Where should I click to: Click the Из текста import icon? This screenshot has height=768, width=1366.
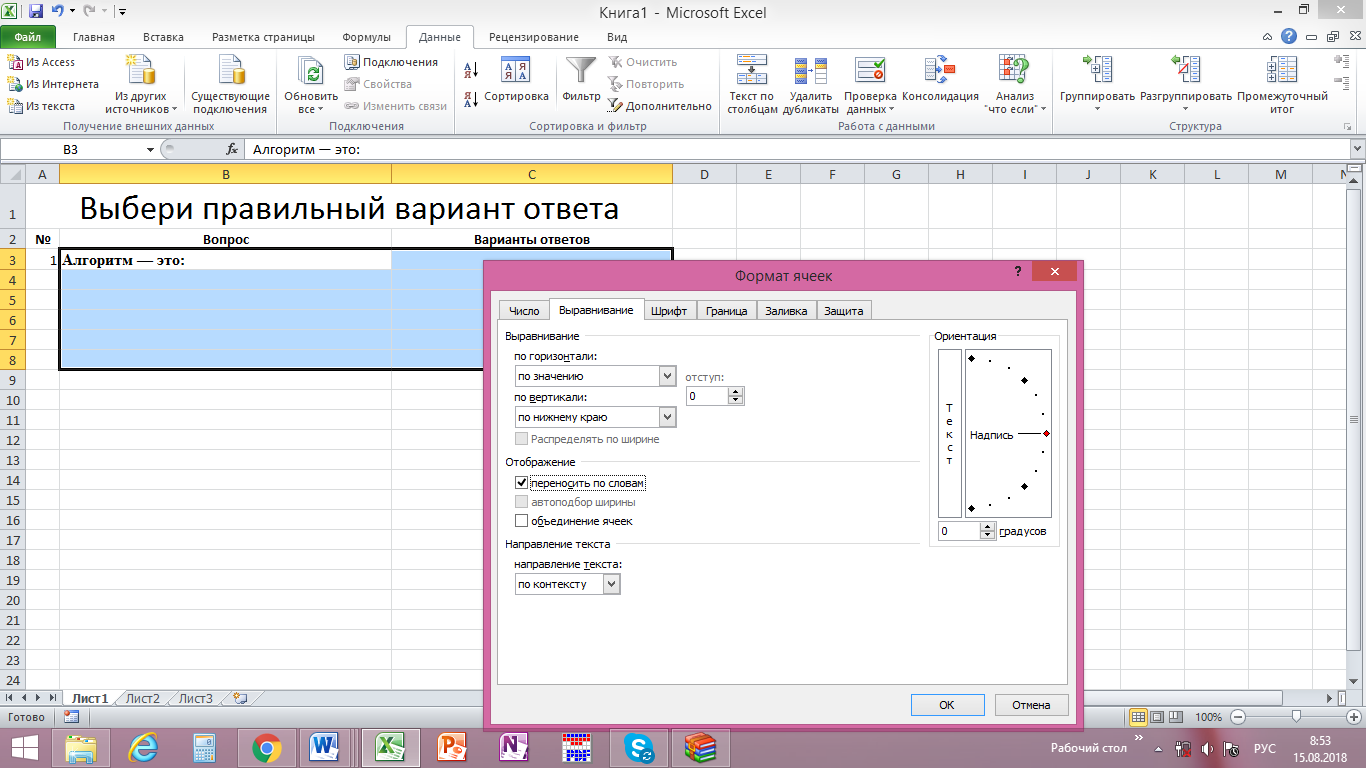pos(15,106)
